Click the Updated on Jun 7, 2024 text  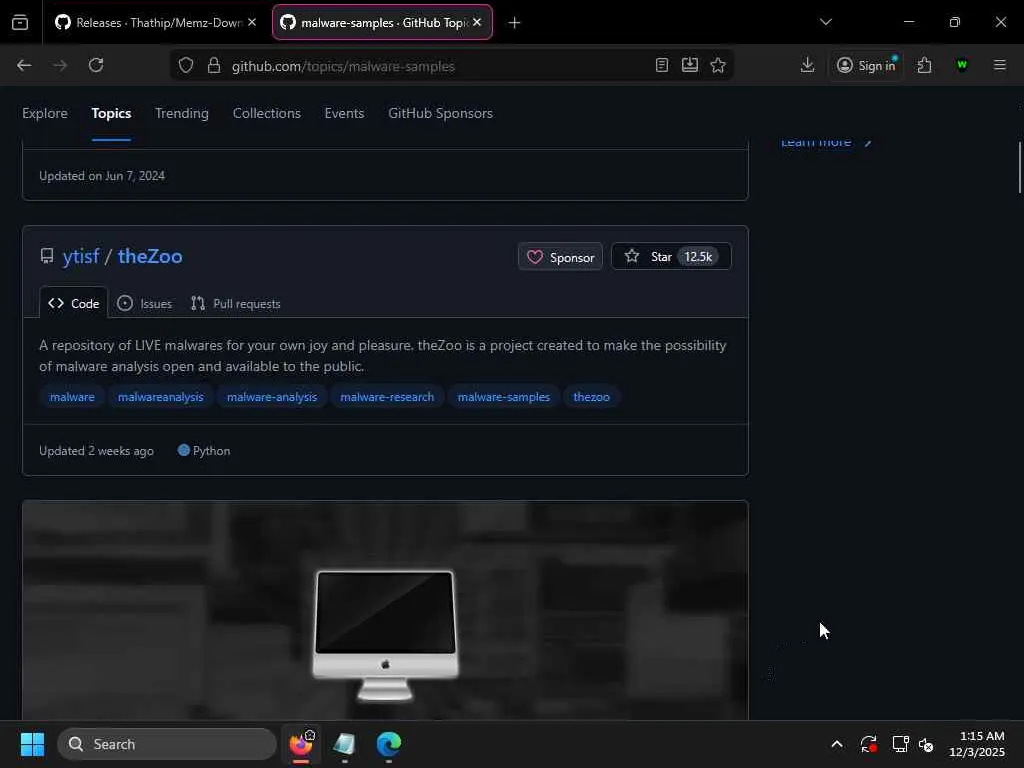coord(102,176)
